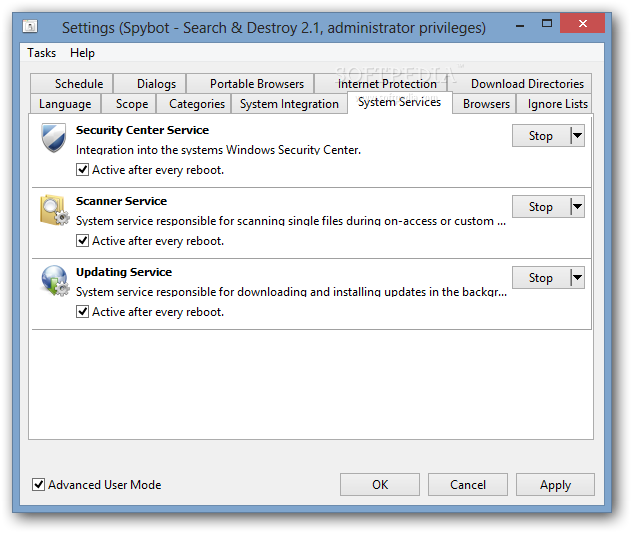
Task: Switch to the Categories tab
Action: [x=194, y=104]
